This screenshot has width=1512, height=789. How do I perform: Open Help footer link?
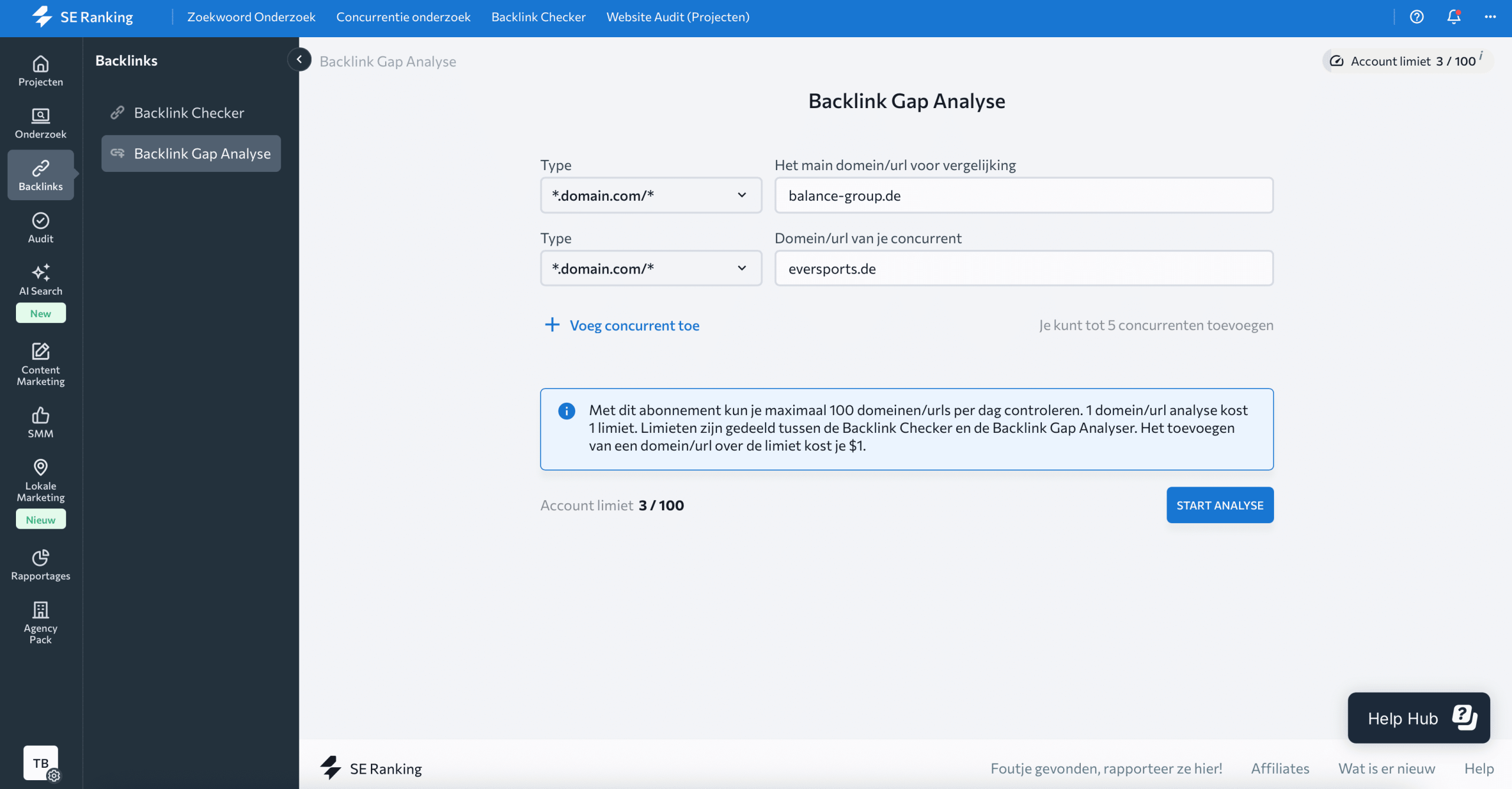coord(1479,768)
